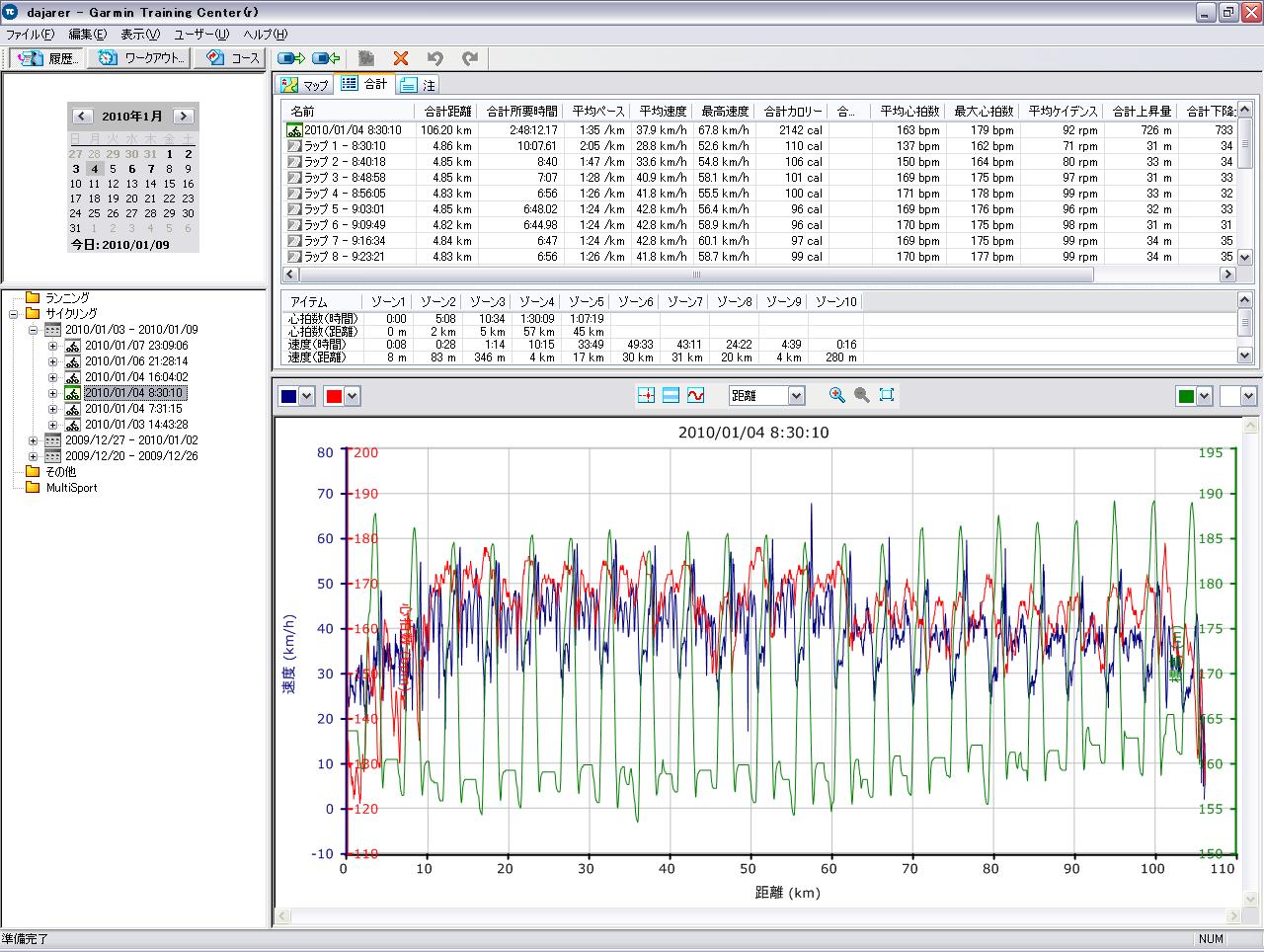Go to next month in calendar
The width and height of the screenshot is (1264, 952).
click(x=183, y=117)
